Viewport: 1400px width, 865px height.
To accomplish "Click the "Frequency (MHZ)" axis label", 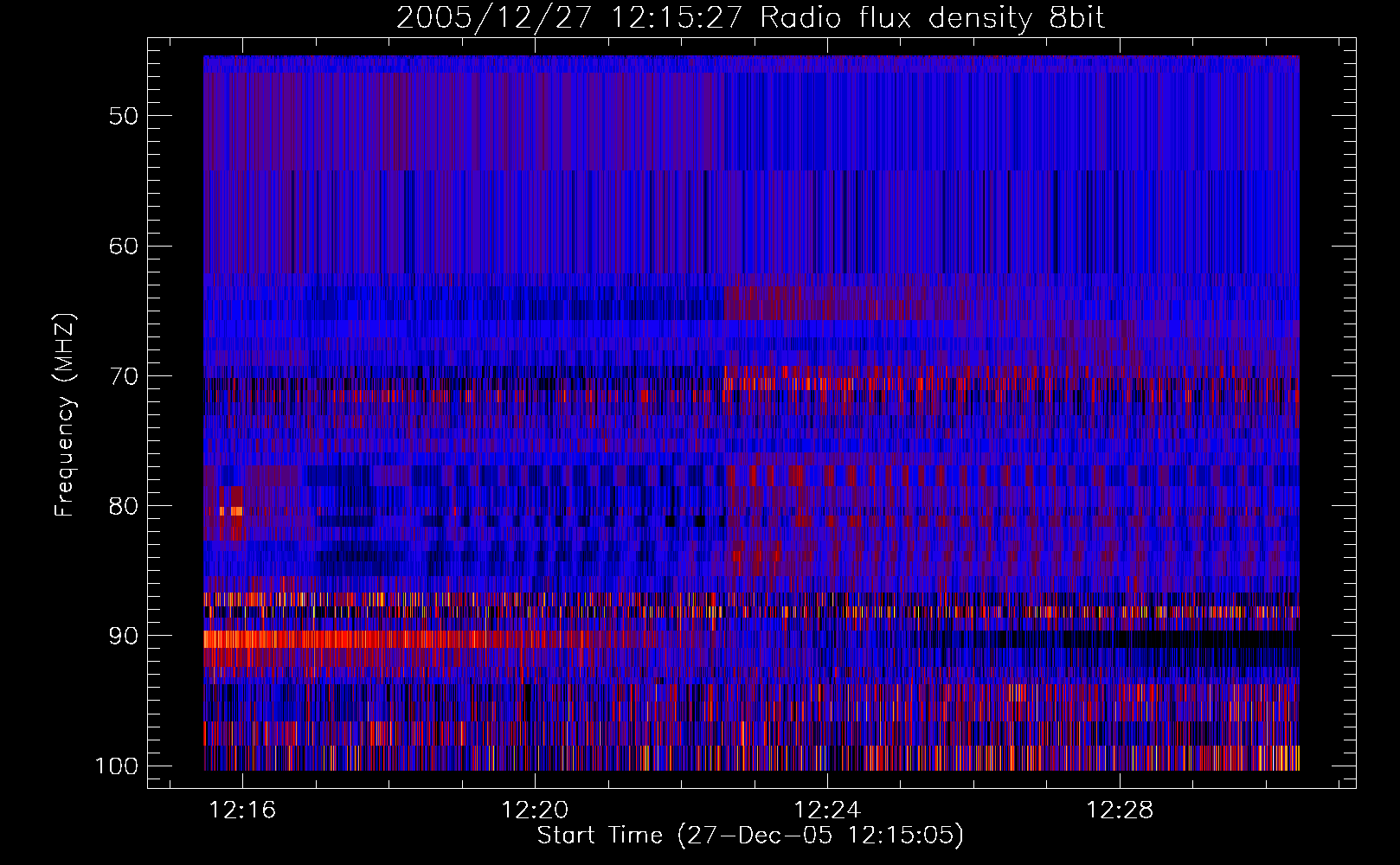I will 65,414.
